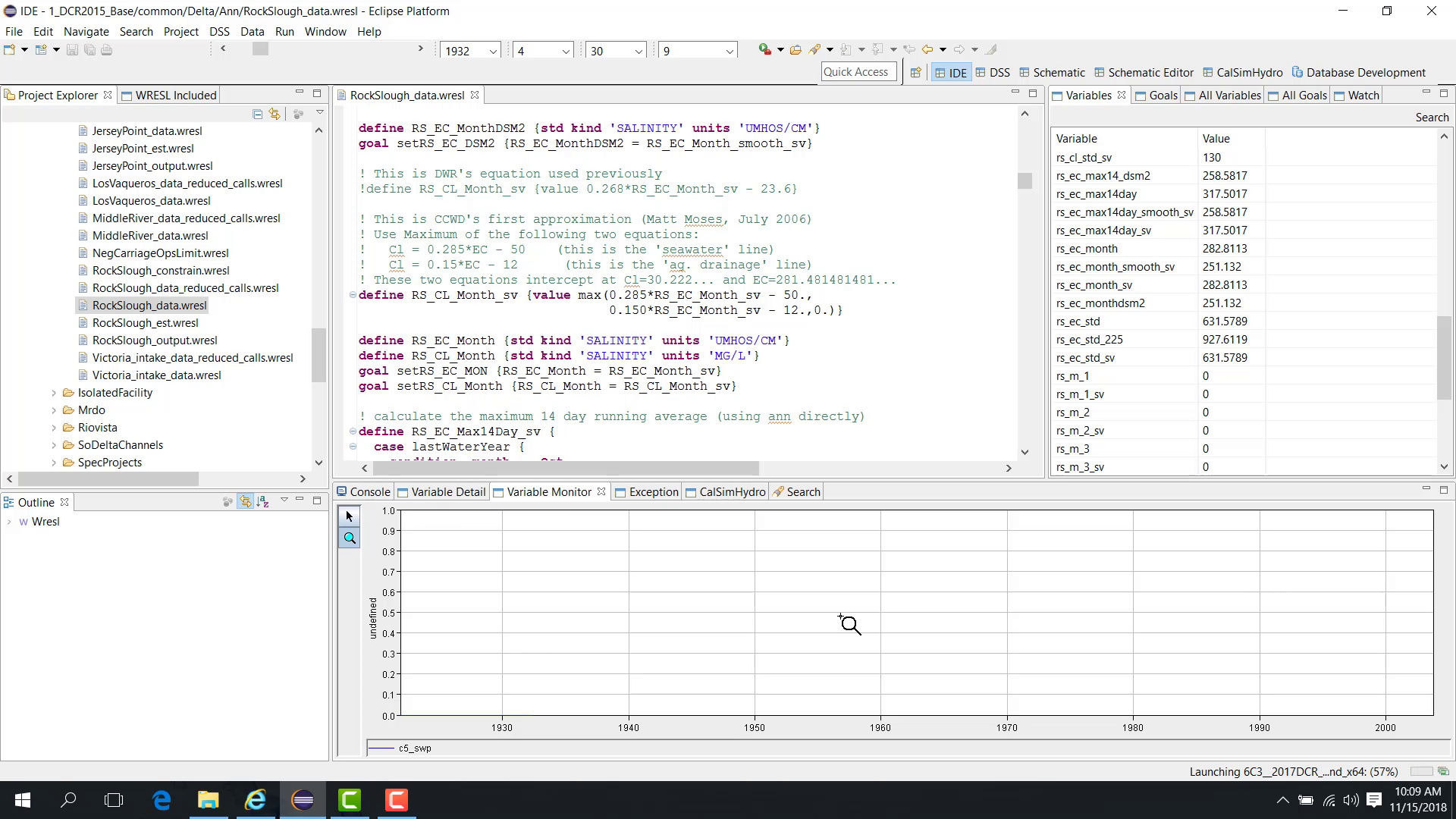Image resolution: width=1456 pixels, height=819 pixels.
Task: Click the Run/debug launch icon
Action: pyautogui.click(x=764, y=50)
